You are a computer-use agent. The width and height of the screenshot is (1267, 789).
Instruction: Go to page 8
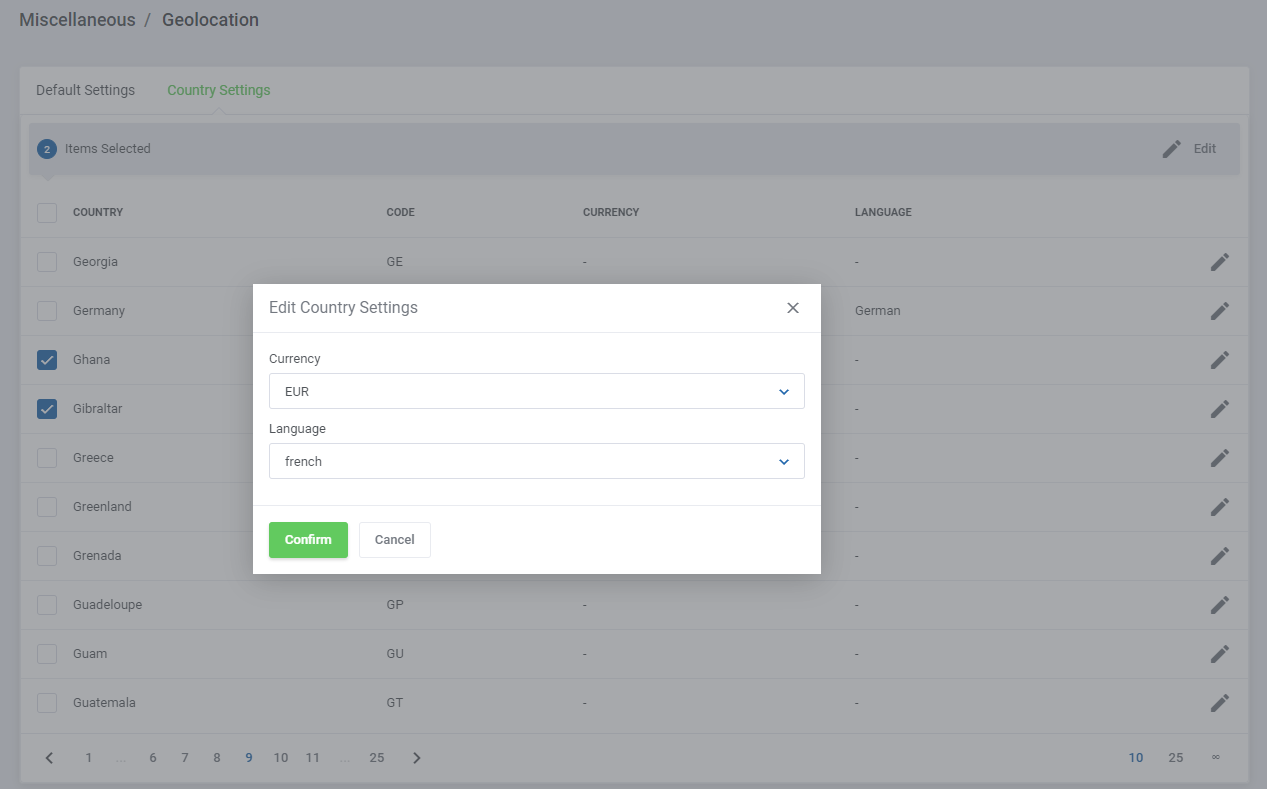[x=217, y=758]
